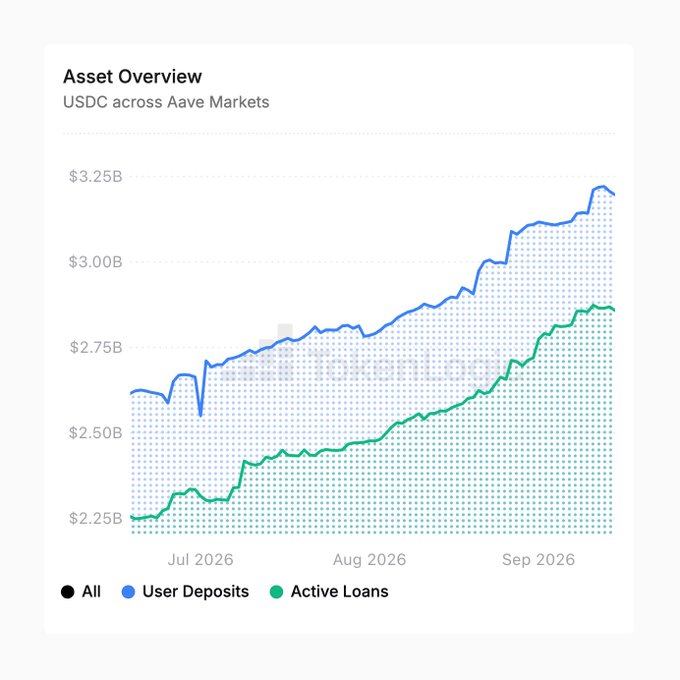Click the $2.25B axis label
The height and width of the screenshot is (680, 680).
click(95, 518)
